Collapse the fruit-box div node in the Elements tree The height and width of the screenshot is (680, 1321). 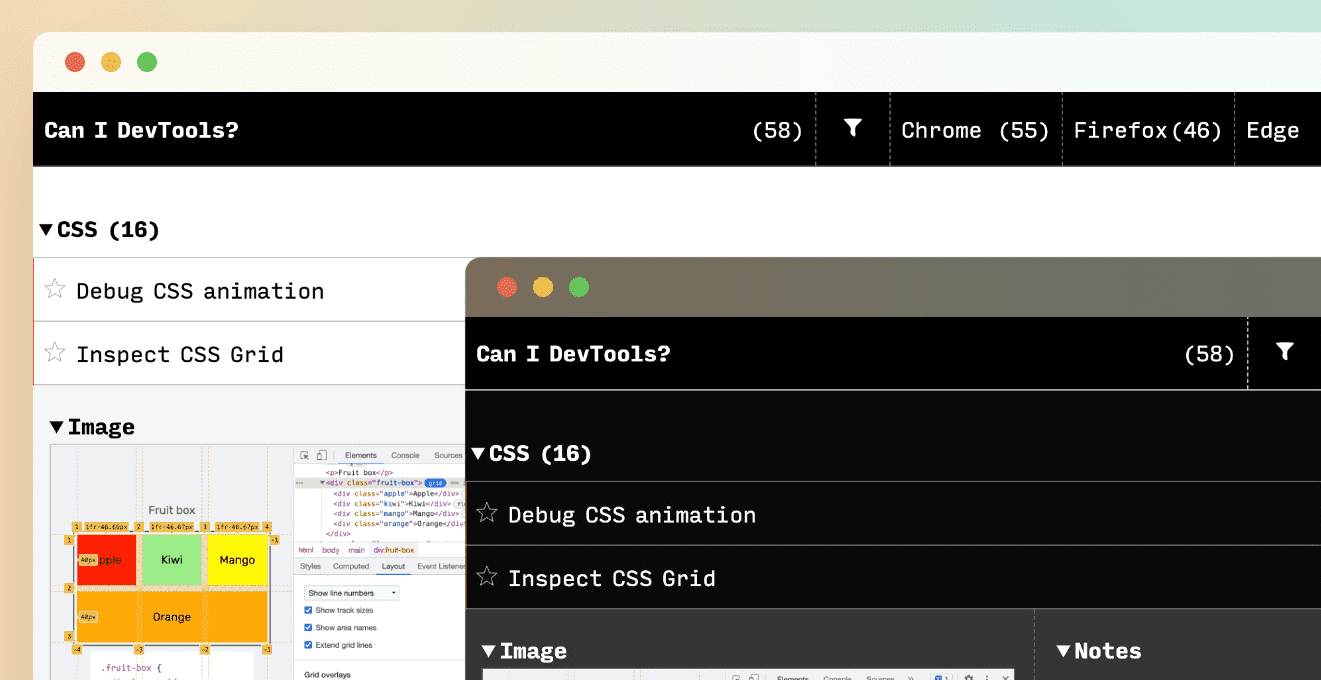pyautogui.click(x=322, y=483)
